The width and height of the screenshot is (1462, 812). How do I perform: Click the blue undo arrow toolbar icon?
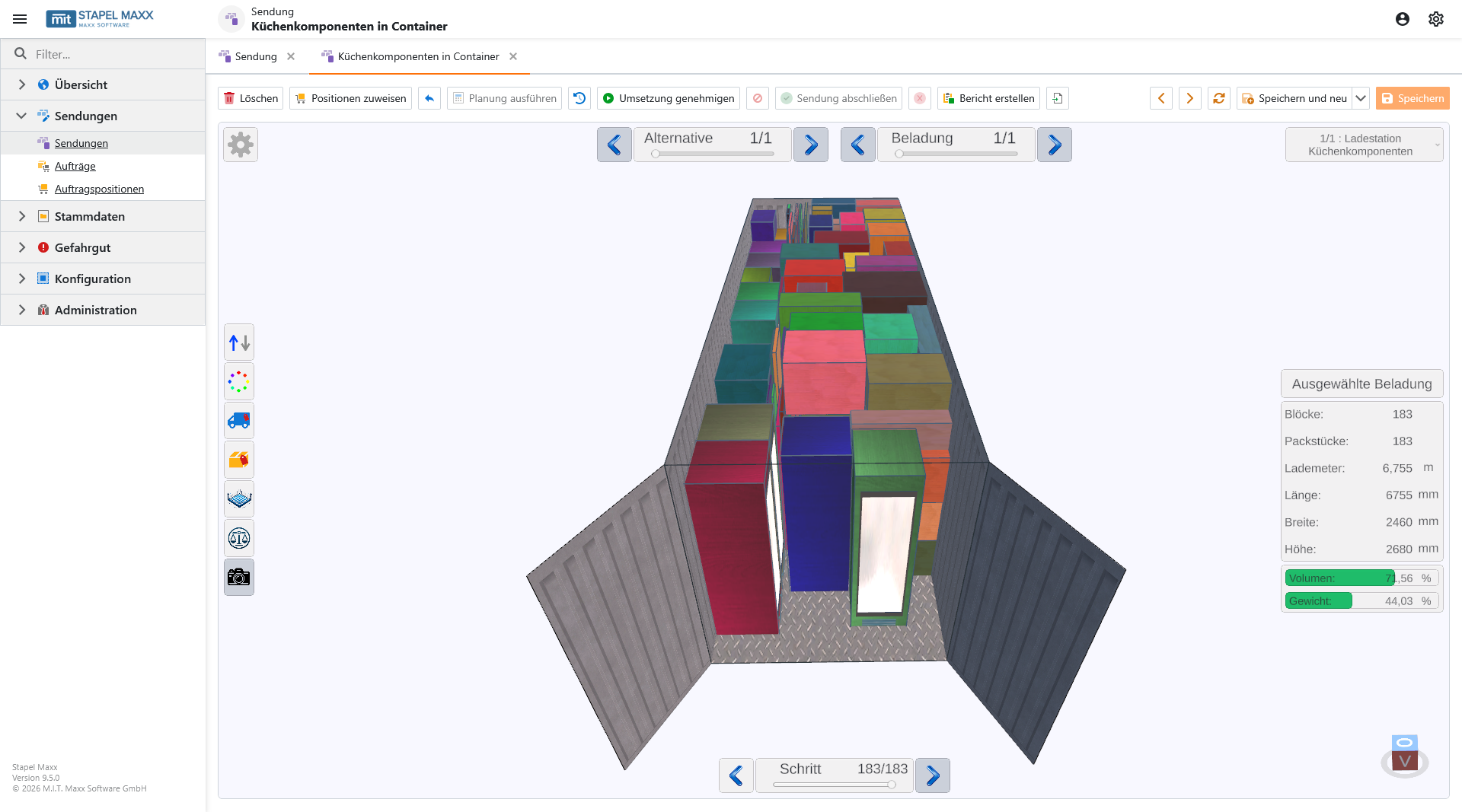pyautogui.click(x=429, y=98)
